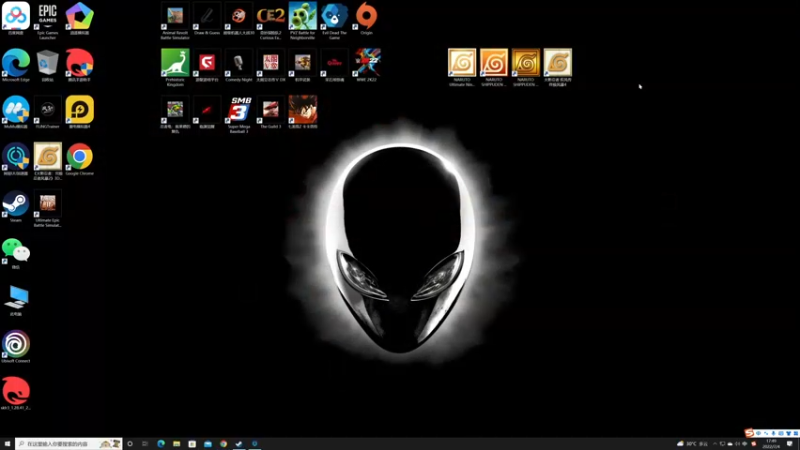This screenshot has height=450, width=800.
Task: Open the notification center
Action: [x=790, y=444]
